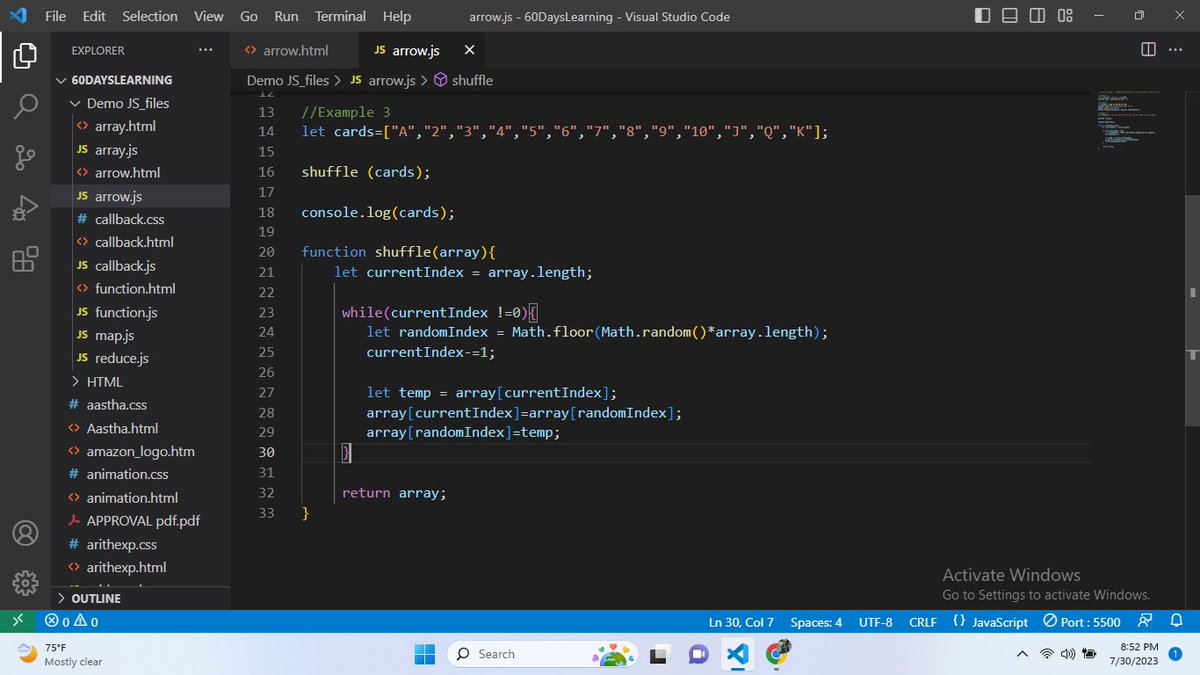
Task: Click the split editor right icon
Action: [1148, 50]
